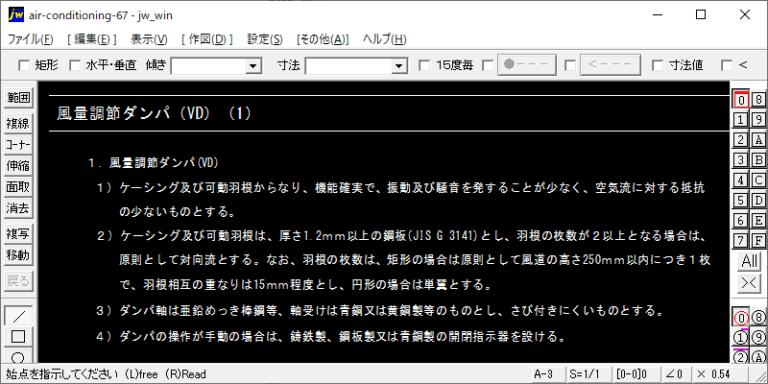The width and height of the screenshot is (768, 384).
Task: Toggle the 水平・垂直 checkbox
Action: 74,65
